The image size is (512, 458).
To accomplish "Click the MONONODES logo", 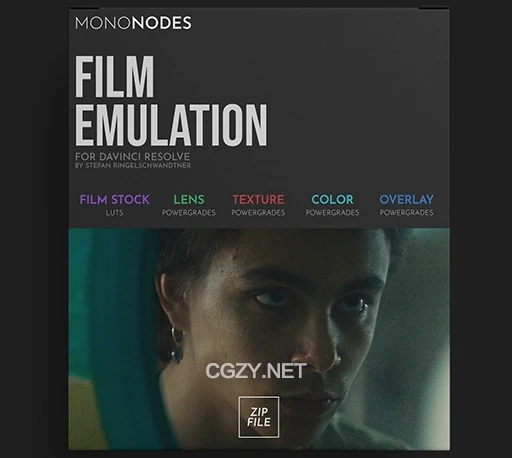I will pos(133,23).
